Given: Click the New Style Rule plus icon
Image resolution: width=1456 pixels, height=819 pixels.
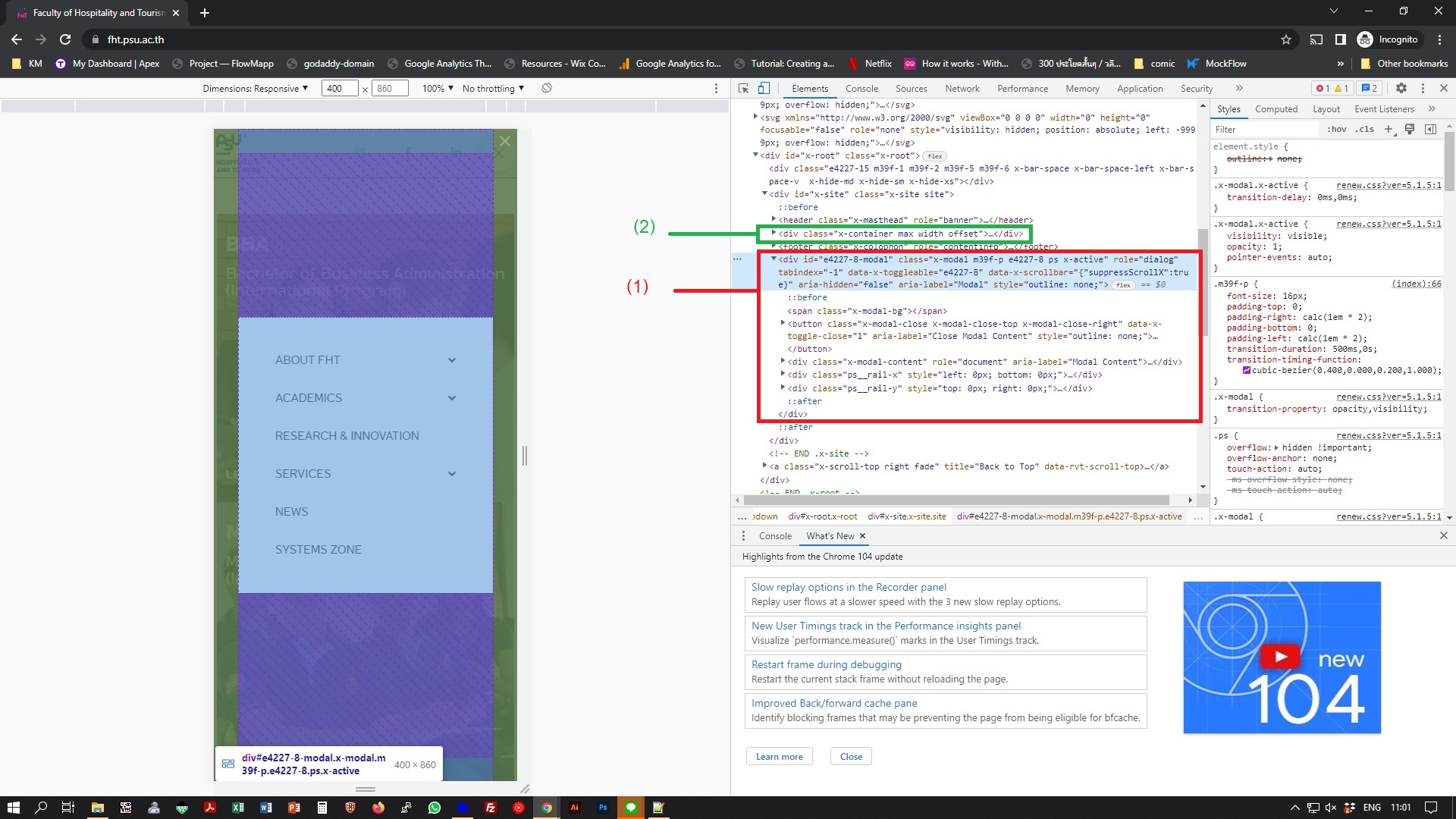Looking at the screenshot, I should pyautogui.click(x=1389, y=129).
